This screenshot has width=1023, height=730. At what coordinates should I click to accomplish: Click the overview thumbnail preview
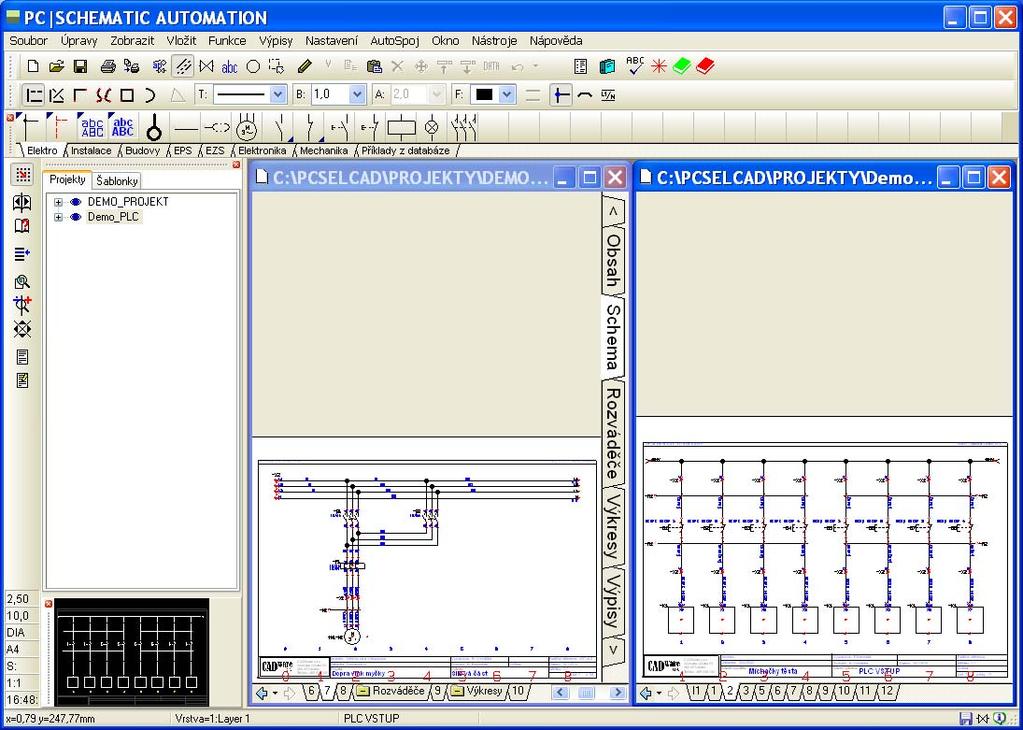130,651
